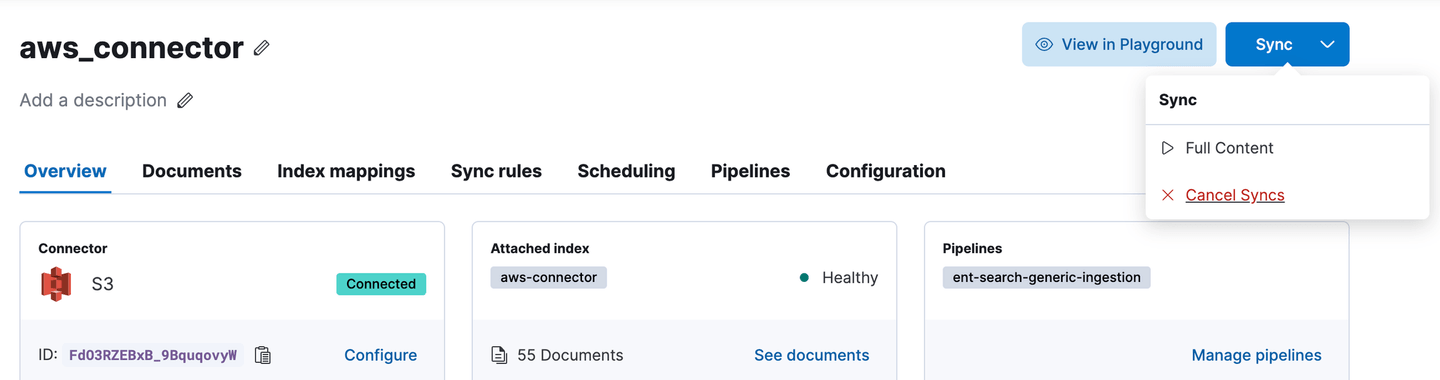Viewport: 1440px width, 380px height.
Task: Edit description using pencil icon
Action: click(185, 100)
